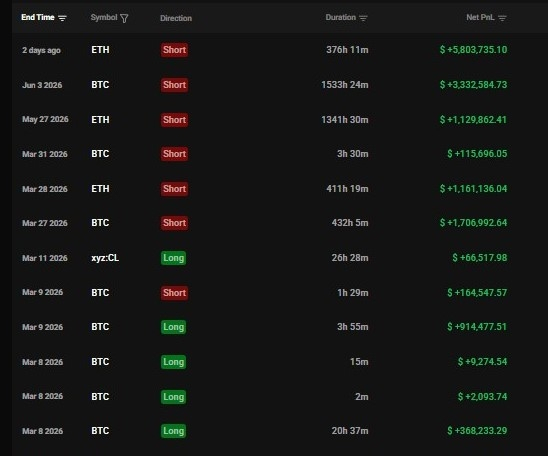Viewport: 548px width, 456px height.
Task: Select the Mar 11 2026 date cell
Action: 45,258
